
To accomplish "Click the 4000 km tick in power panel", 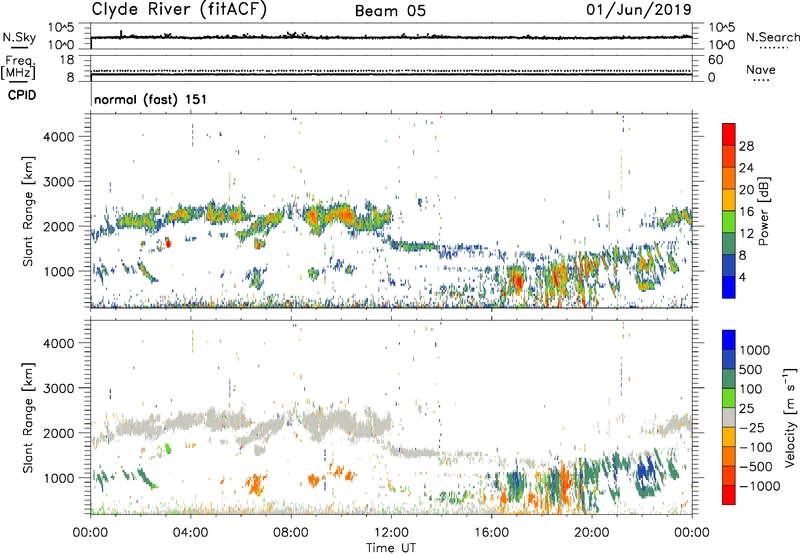I will pos(58,137).
